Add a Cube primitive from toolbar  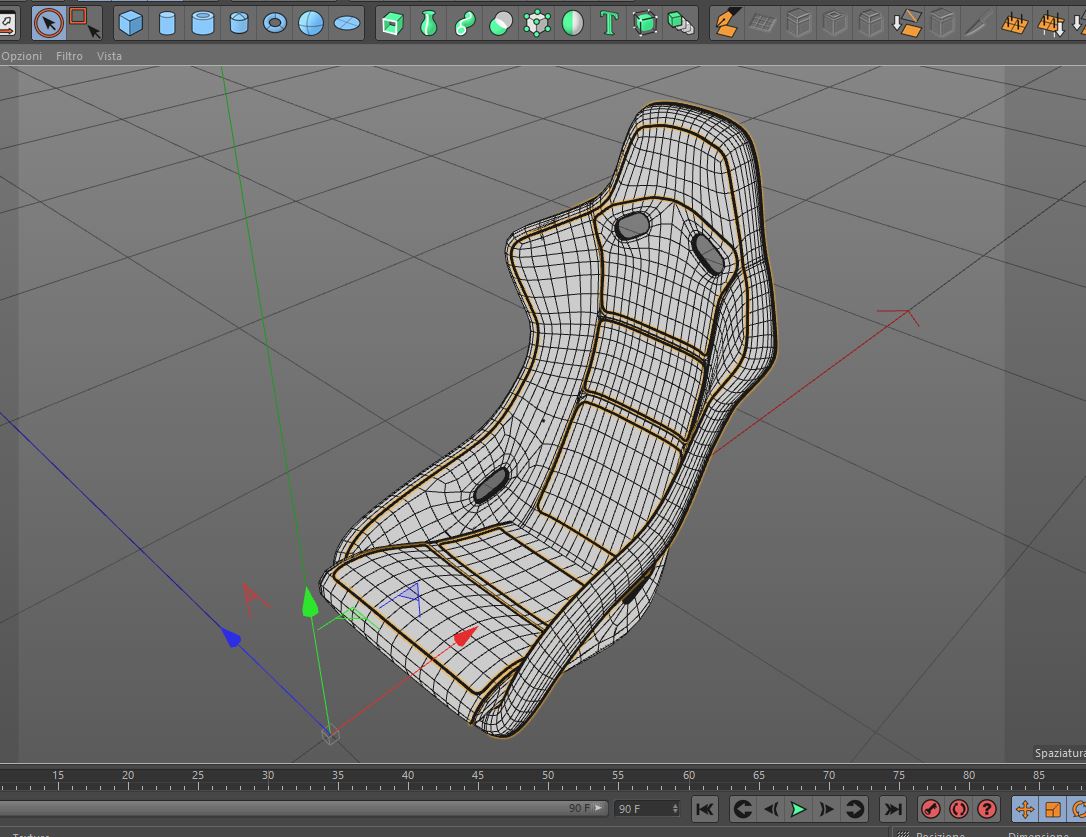(131, 22)
